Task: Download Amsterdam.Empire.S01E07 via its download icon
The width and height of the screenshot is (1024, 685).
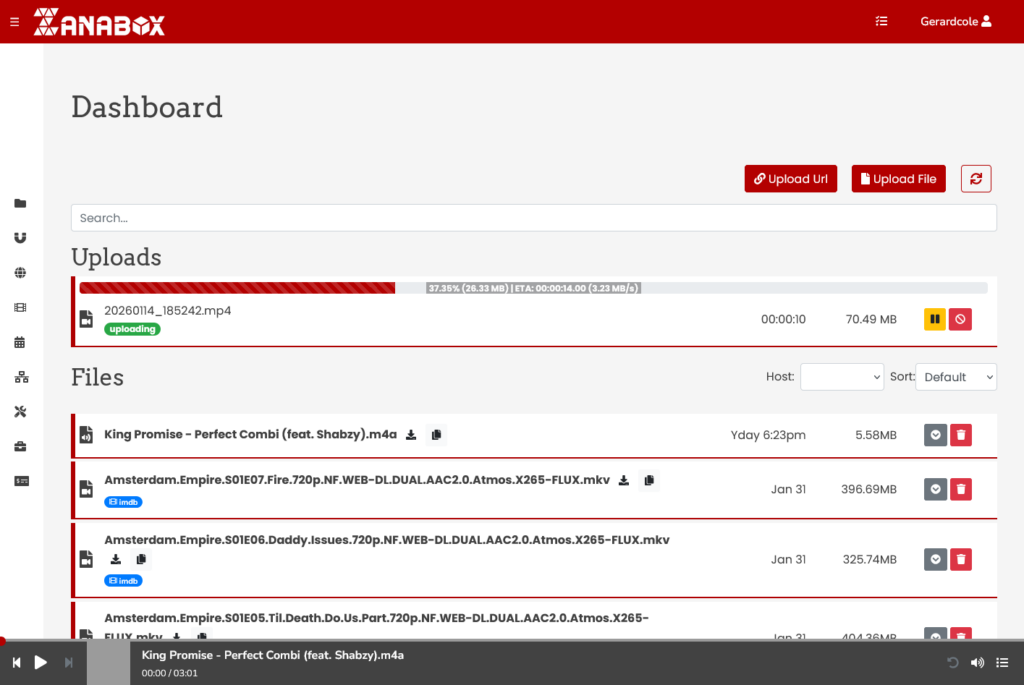Action: click(624, 480)
